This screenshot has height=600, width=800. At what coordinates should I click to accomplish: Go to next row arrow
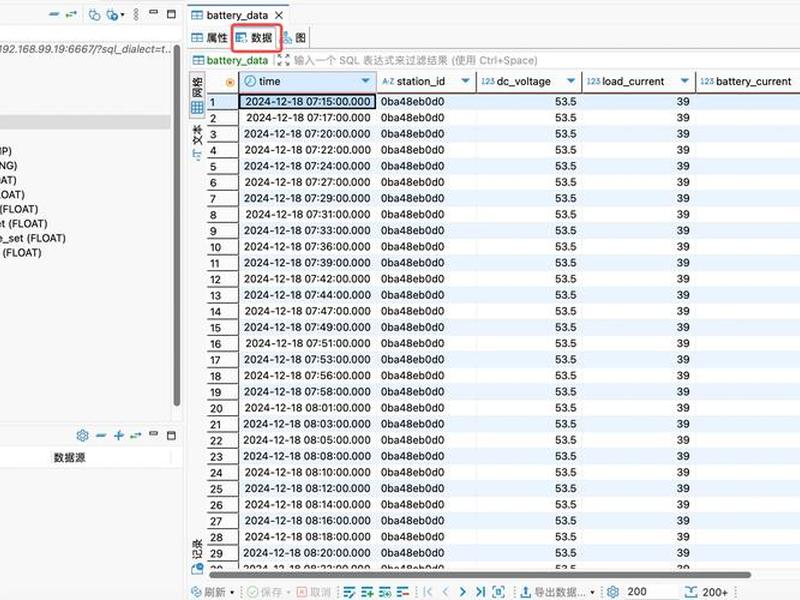click(x=462, y=592)
